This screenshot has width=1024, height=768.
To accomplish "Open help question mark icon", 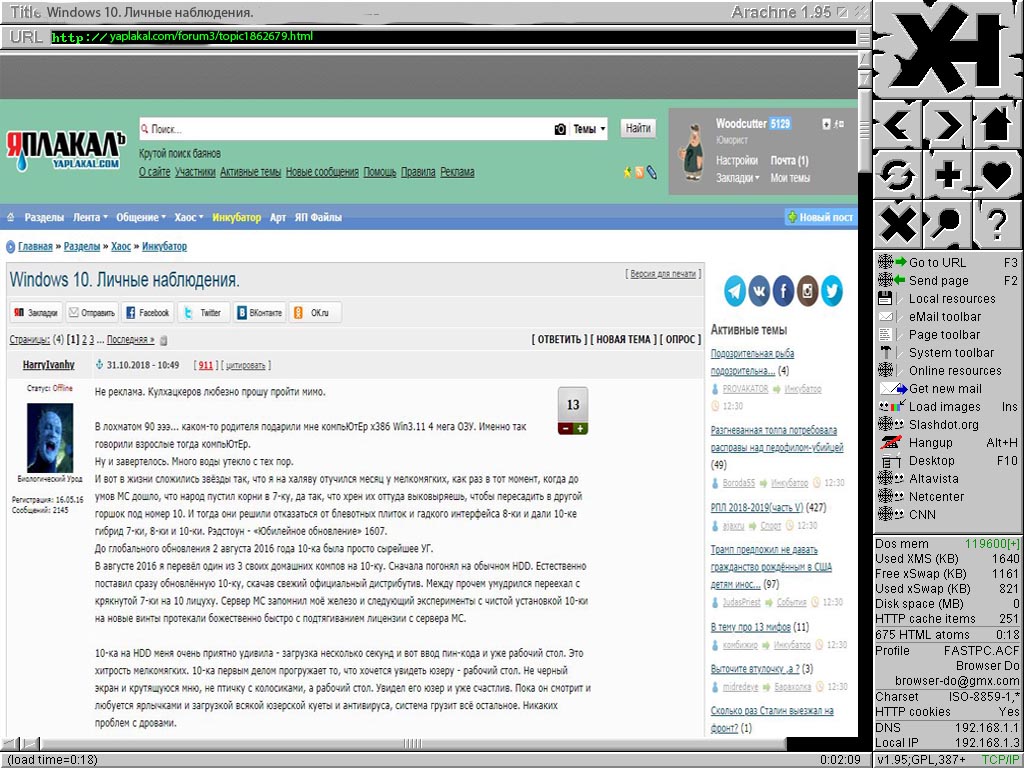I will [997, 224].
